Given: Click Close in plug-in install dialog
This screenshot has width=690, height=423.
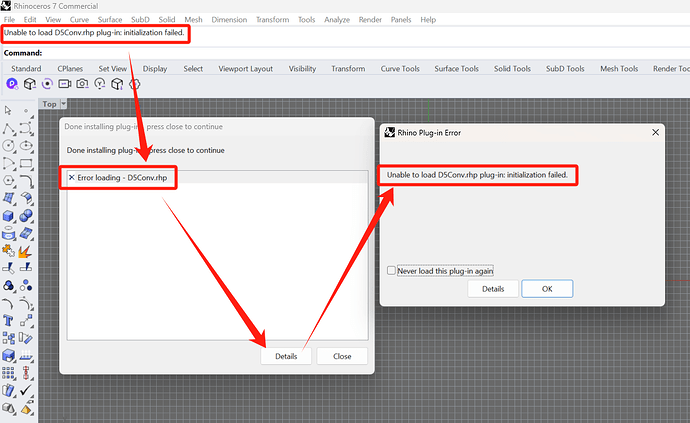Looking at the screenshot, I should tap(342, 356).
